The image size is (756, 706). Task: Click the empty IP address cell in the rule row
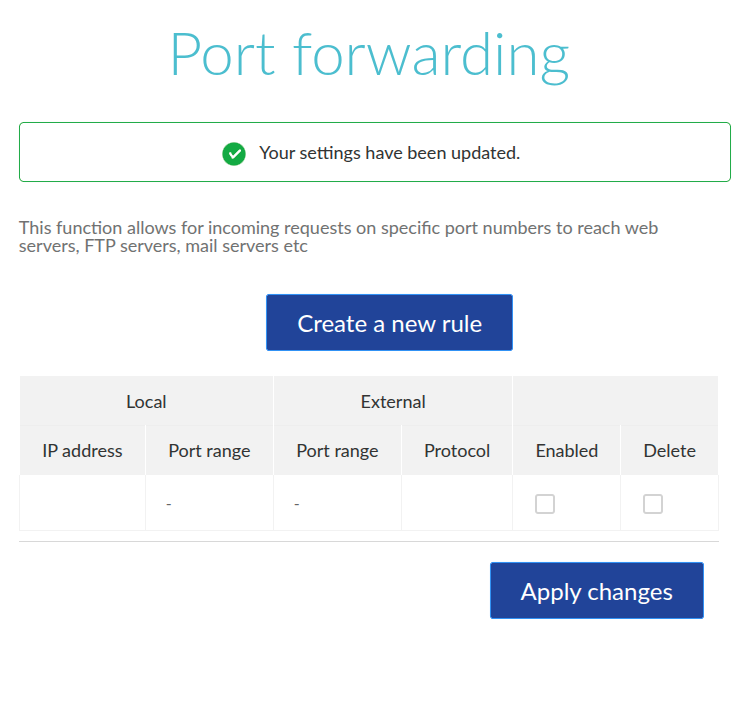click(82, 504)
